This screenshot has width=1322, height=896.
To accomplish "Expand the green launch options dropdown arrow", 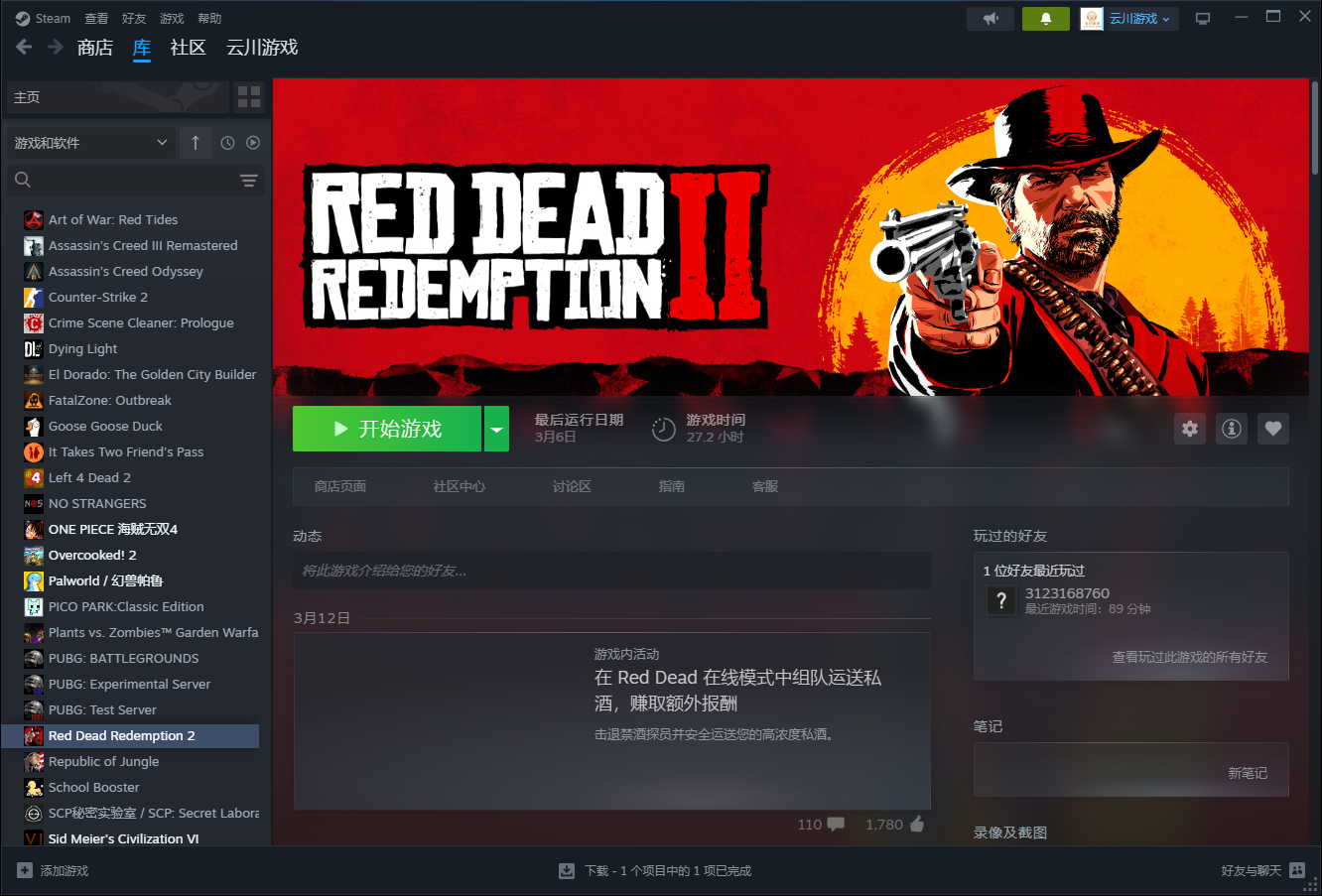I will click(496, 429).
